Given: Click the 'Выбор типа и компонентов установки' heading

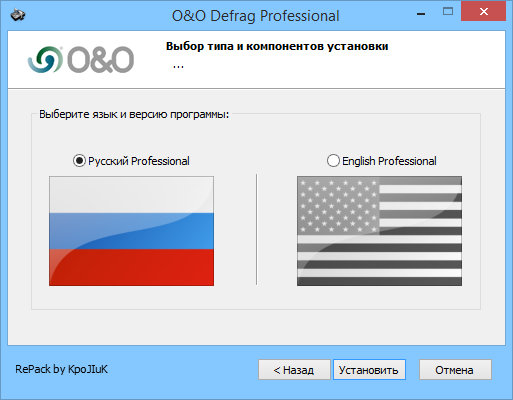Looking at the screenshot, I should [x=277, y=46].
